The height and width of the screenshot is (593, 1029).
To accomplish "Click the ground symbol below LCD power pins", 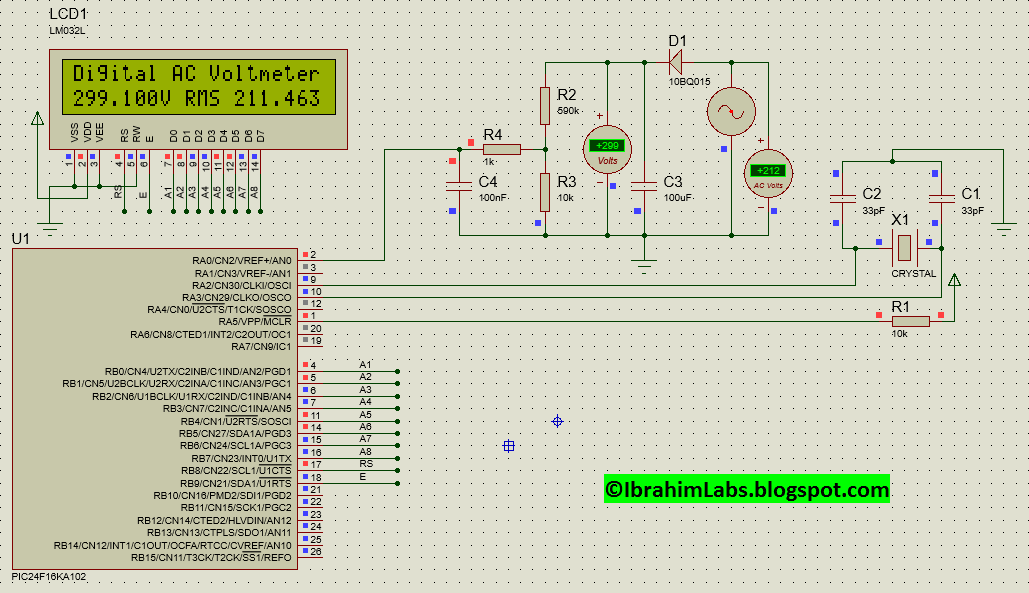I will click(x=50, y=230).
